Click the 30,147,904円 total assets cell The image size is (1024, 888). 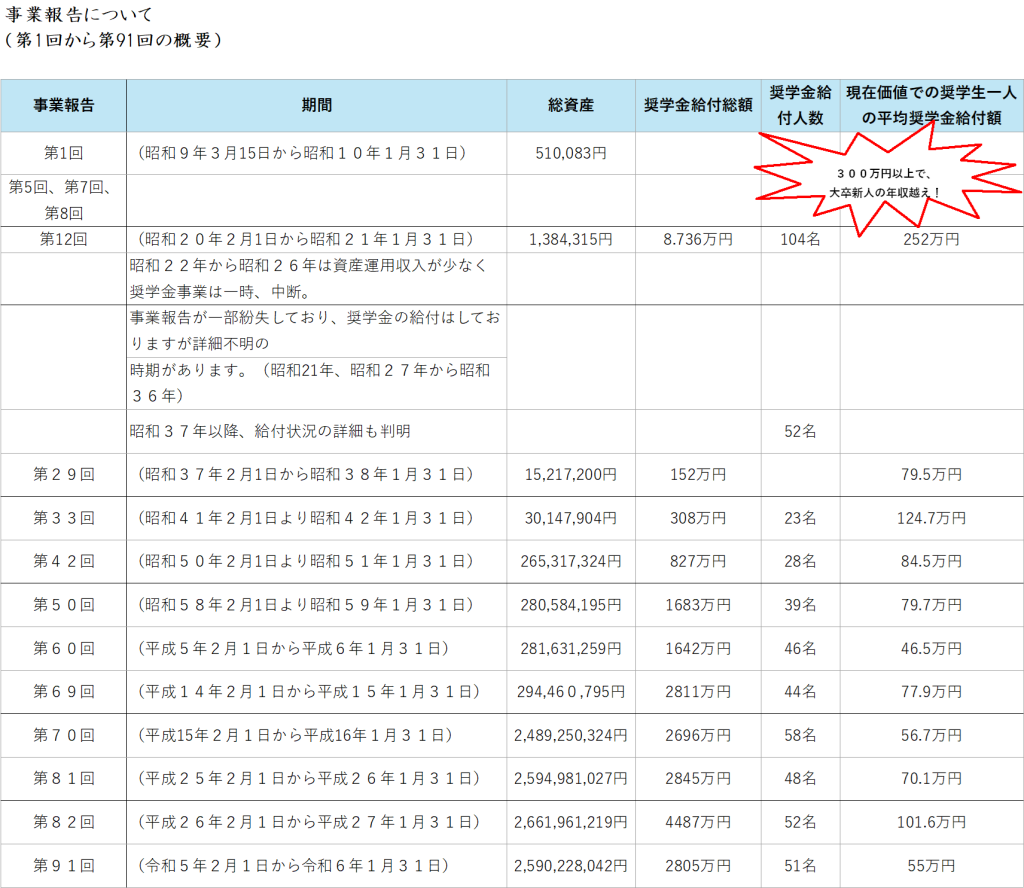571,518
